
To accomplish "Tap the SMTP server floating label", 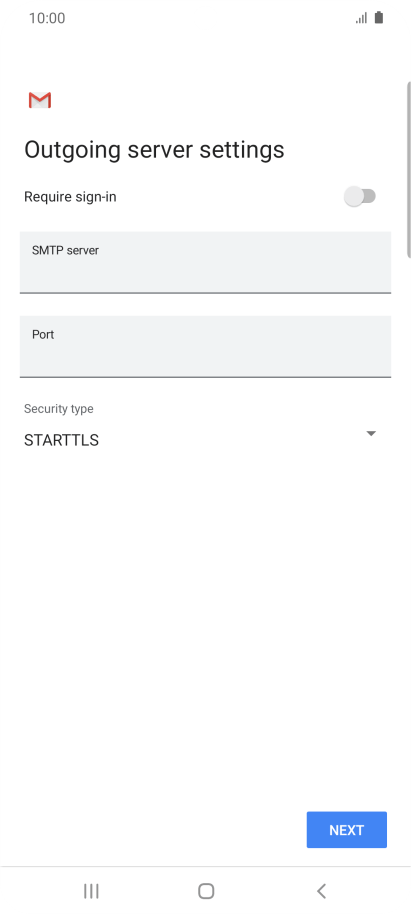I will pos(65,250).
